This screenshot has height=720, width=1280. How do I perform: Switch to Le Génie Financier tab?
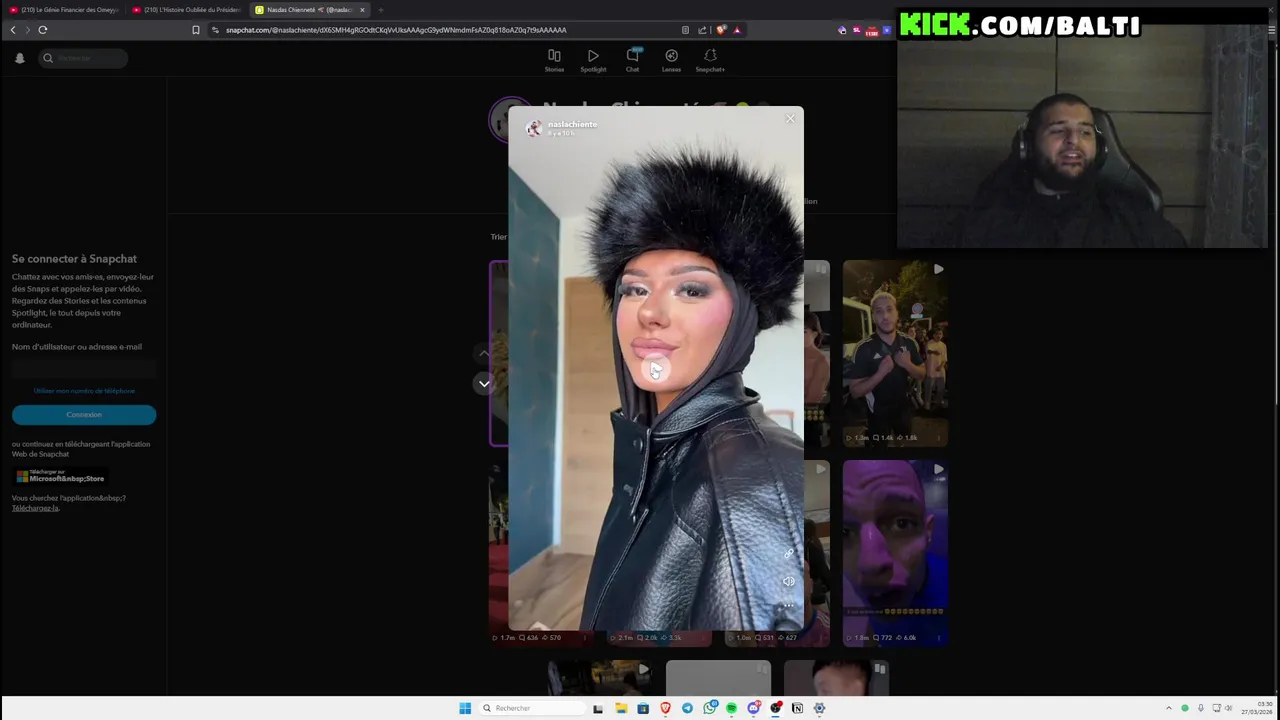click(x=64, y=10)
